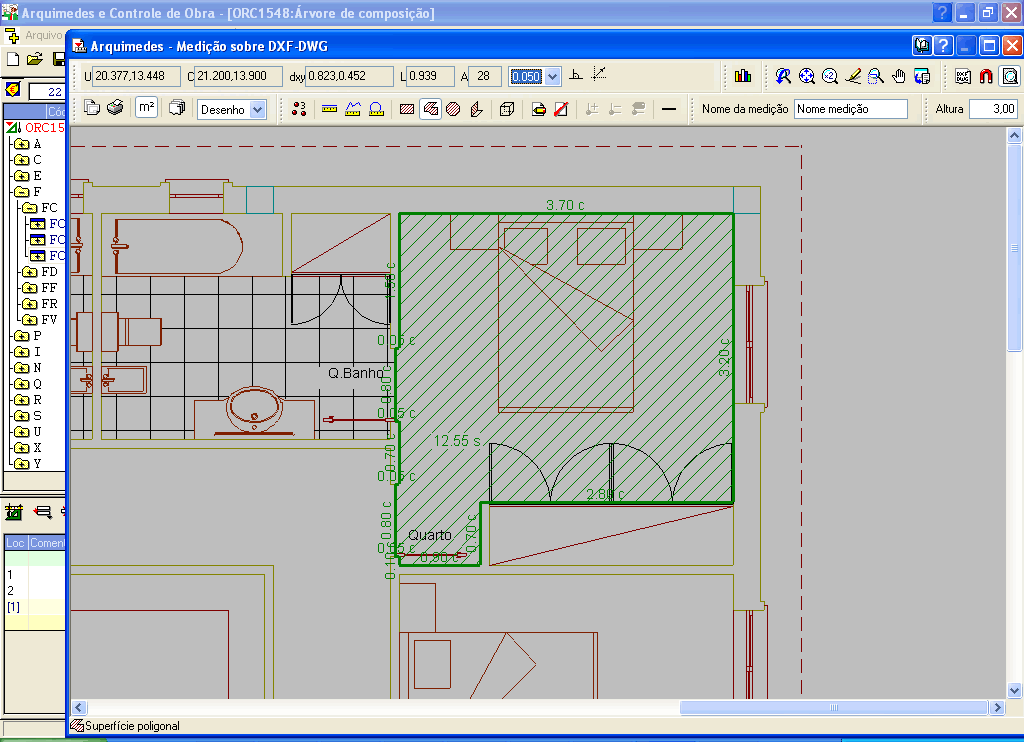This screenshot has width=1024, height=742.
Task: Select the hatched circle area tool
Action: (453, 109)
